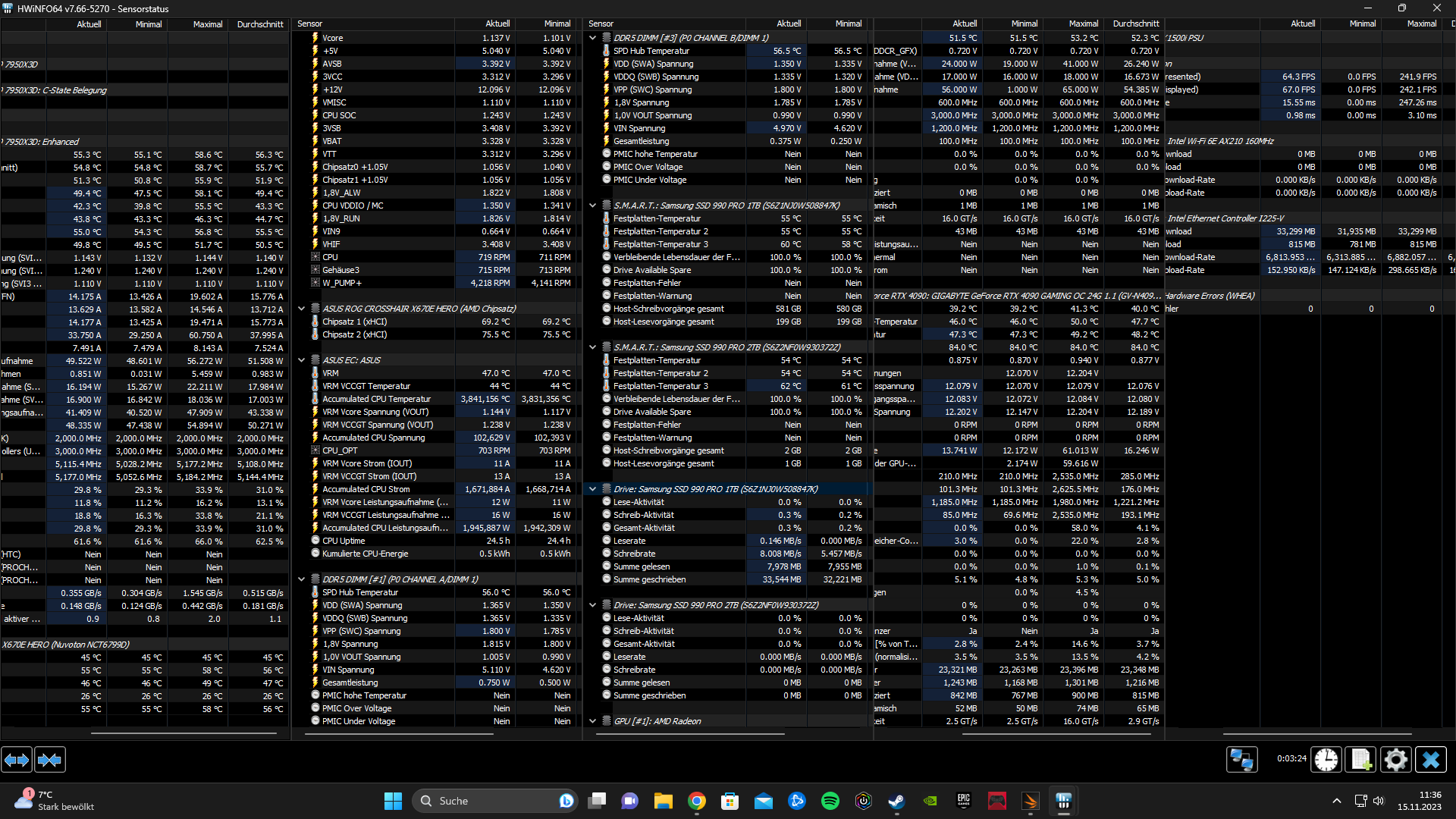Select the CPU Uptime sensor row
Image resolution: width=1456 pixels, height=819 pixels.
click(x=344, y=541)
